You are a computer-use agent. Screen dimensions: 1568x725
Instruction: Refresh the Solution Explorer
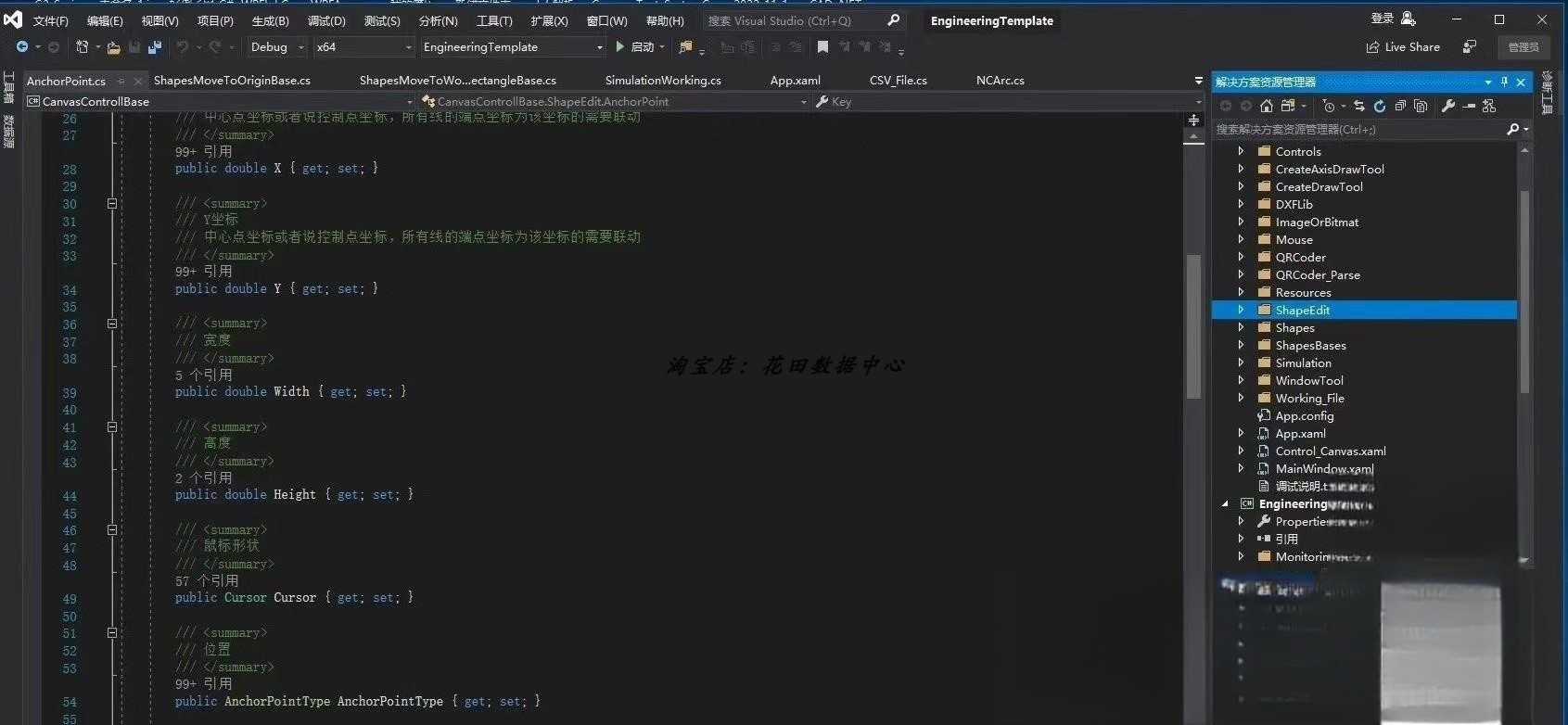tap(1380, 106)
